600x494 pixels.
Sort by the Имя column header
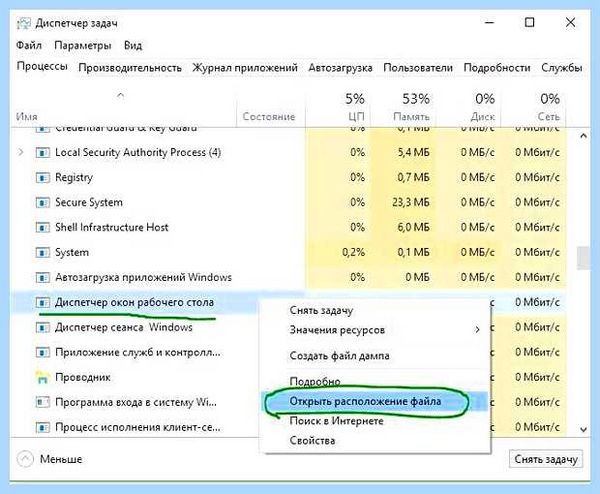coord(27,116)
